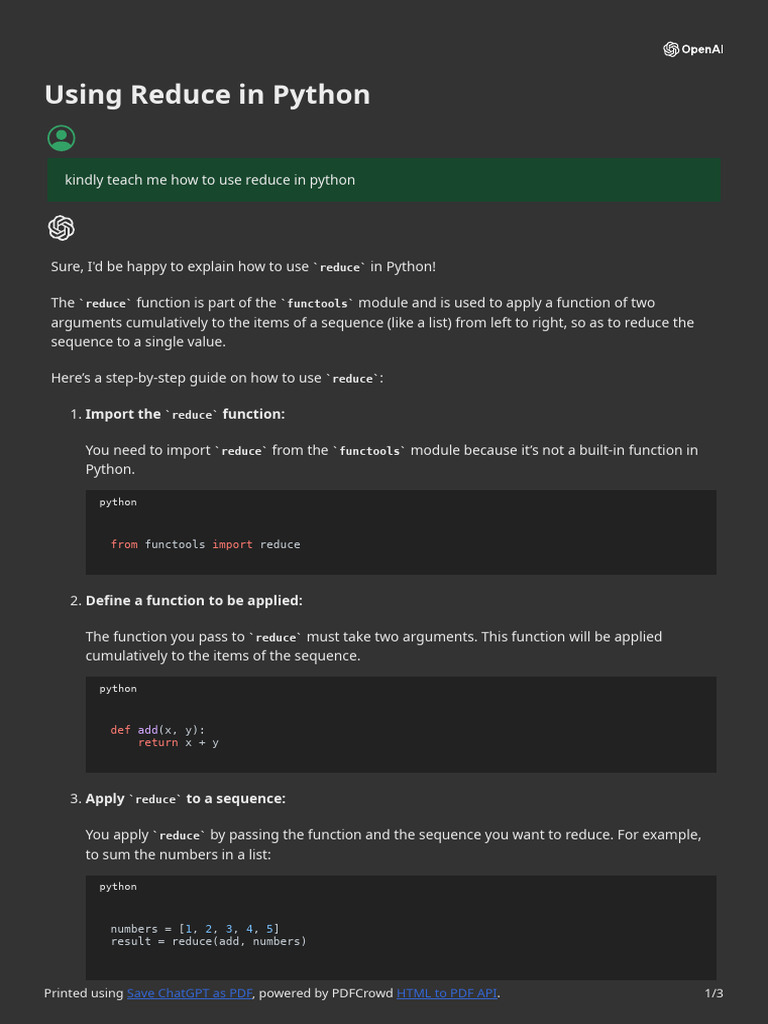Screen dimensions: 768x1024
Task: Click the ChatGPT assistant logo icon
Action: pos(61,228)
